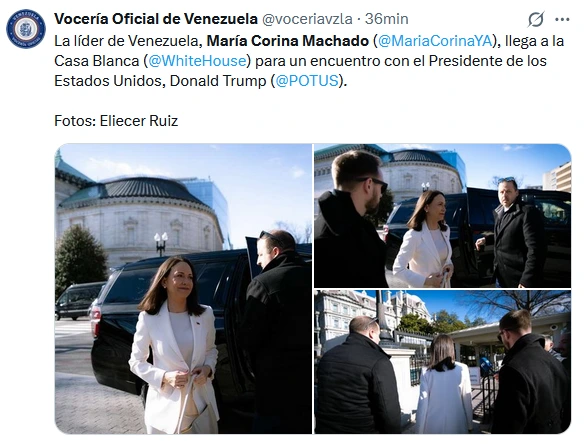Open the three-dot more options menu
This screenshot has width=588, height=444.
click(562, 20)
